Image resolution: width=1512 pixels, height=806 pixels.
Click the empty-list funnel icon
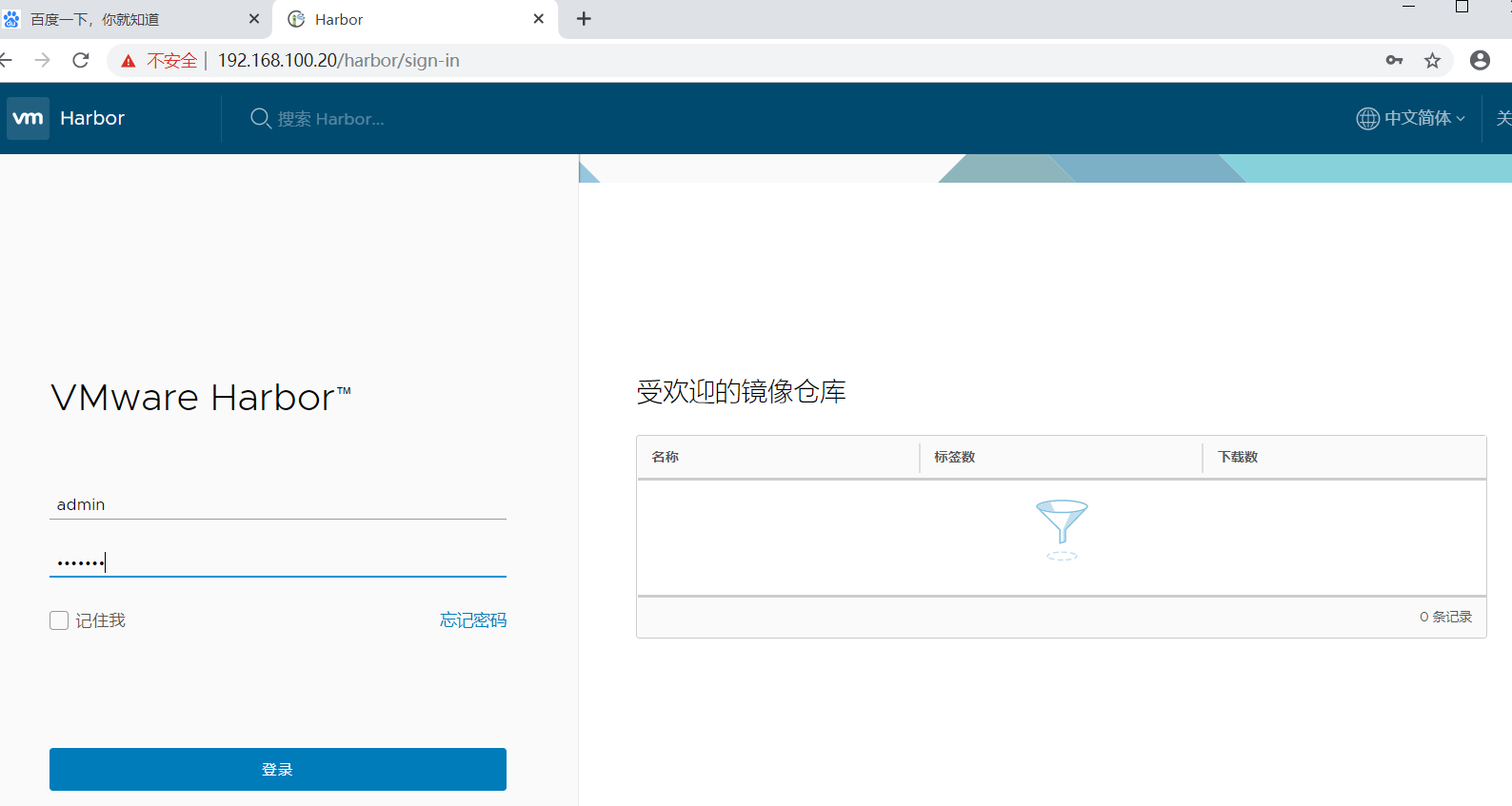tap(1062, 529)
